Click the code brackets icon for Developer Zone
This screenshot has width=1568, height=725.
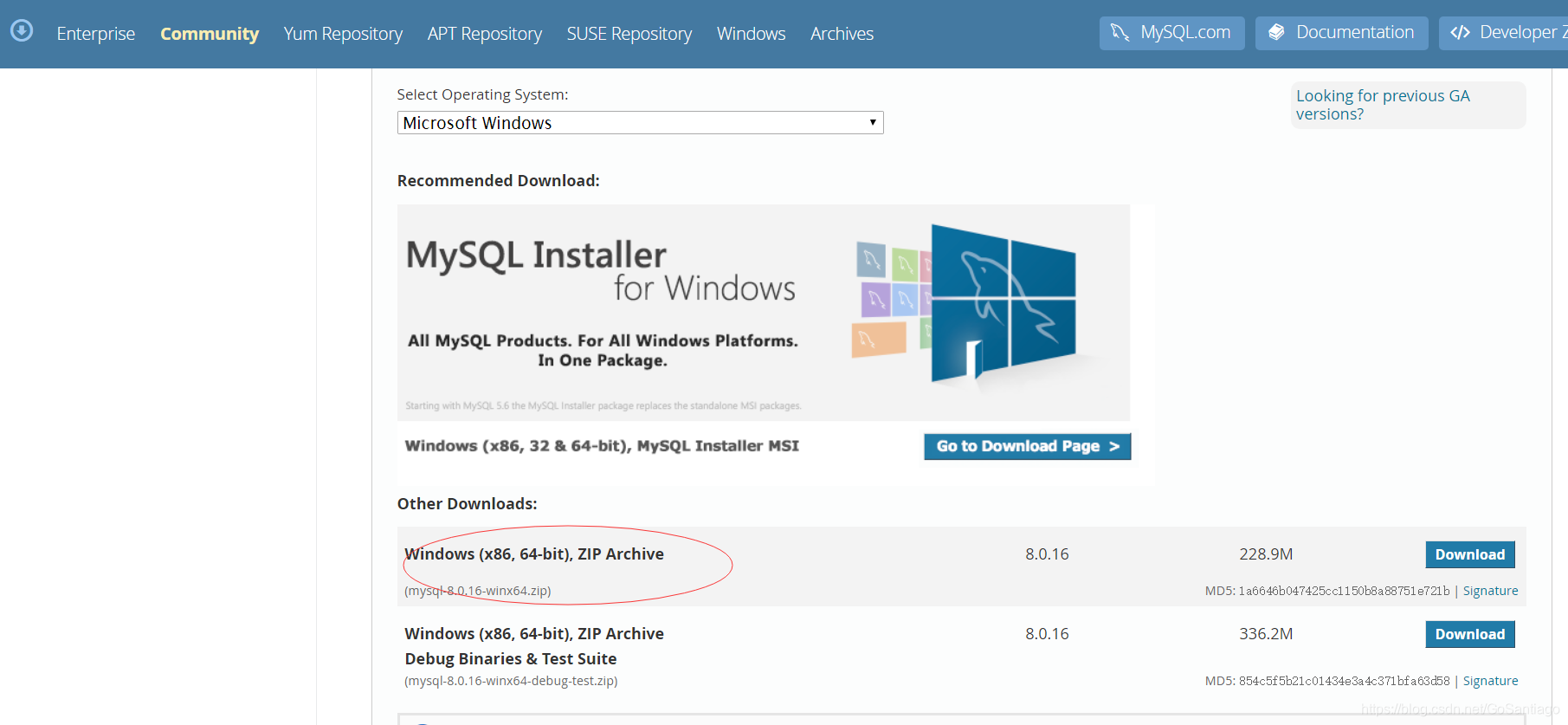click(1460, 33)
